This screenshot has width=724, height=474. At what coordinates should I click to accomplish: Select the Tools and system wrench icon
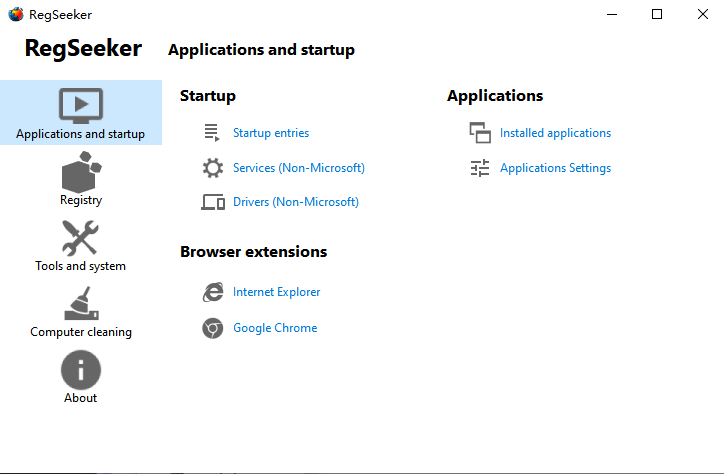80,238
